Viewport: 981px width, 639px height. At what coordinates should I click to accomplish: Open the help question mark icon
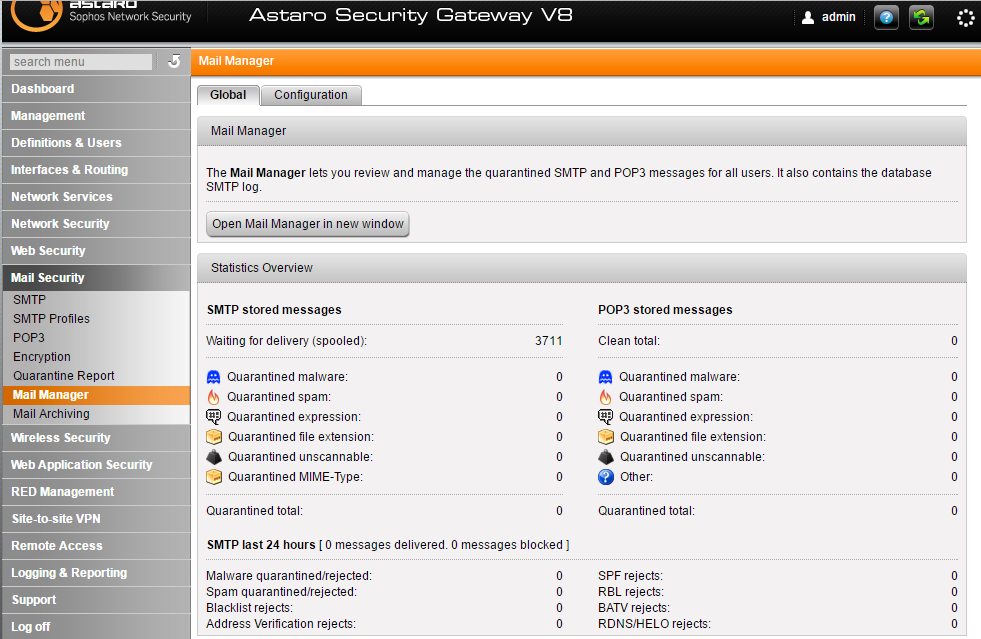[886, 18]
